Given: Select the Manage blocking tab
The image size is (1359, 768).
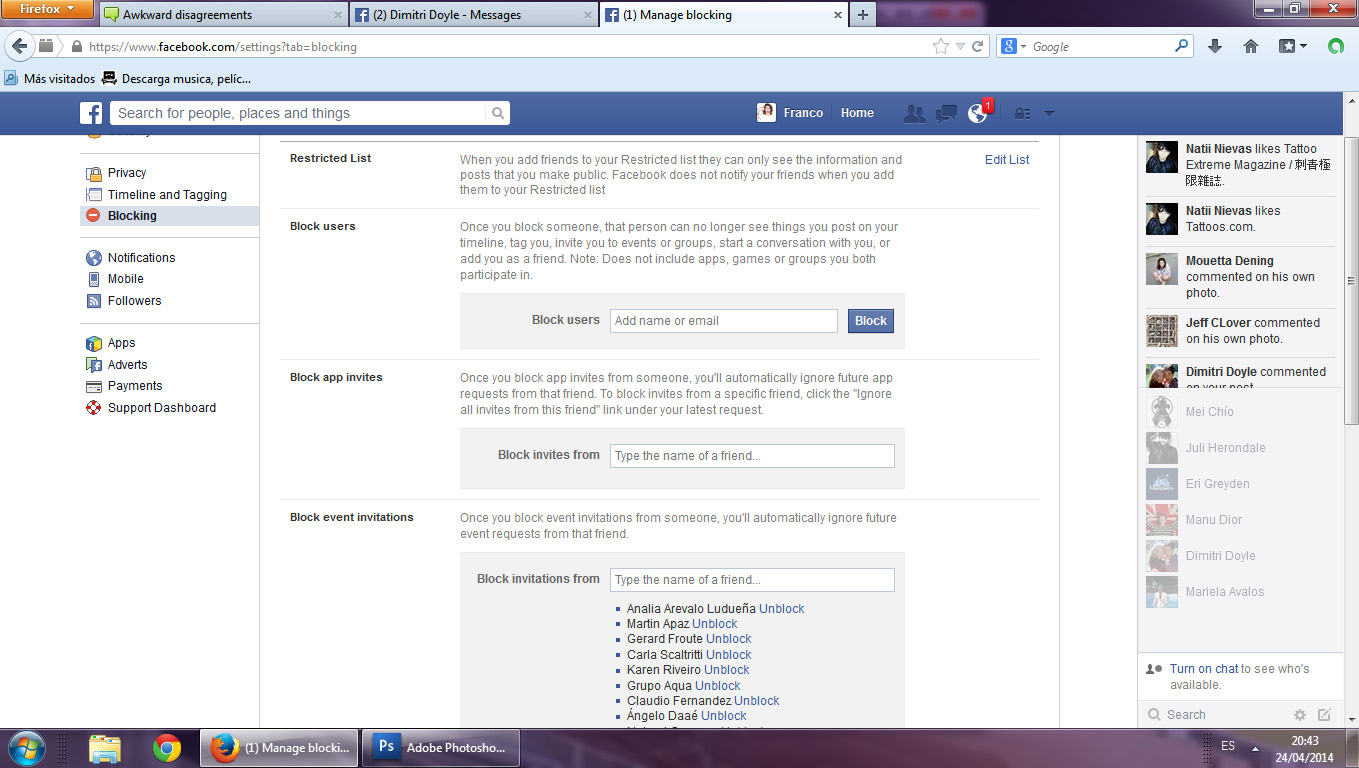Looking at the screenshot, I should tap(723, 15).
